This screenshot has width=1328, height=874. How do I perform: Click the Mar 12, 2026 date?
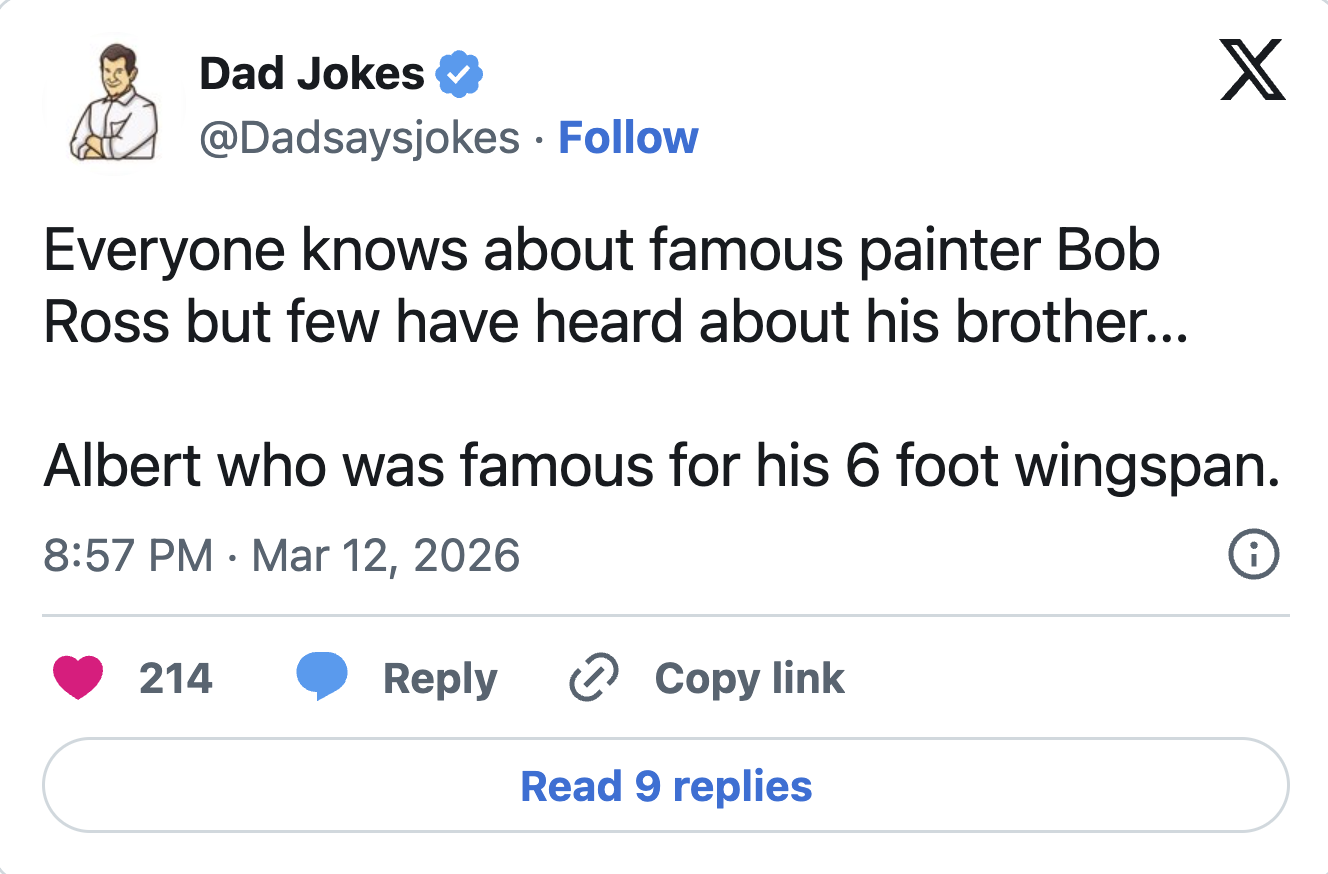[x=386, y=555]
